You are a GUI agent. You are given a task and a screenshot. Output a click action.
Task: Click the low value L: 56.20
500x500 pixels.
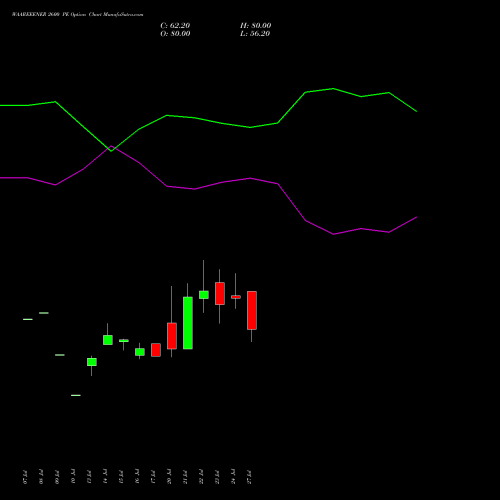pos(255,33)
